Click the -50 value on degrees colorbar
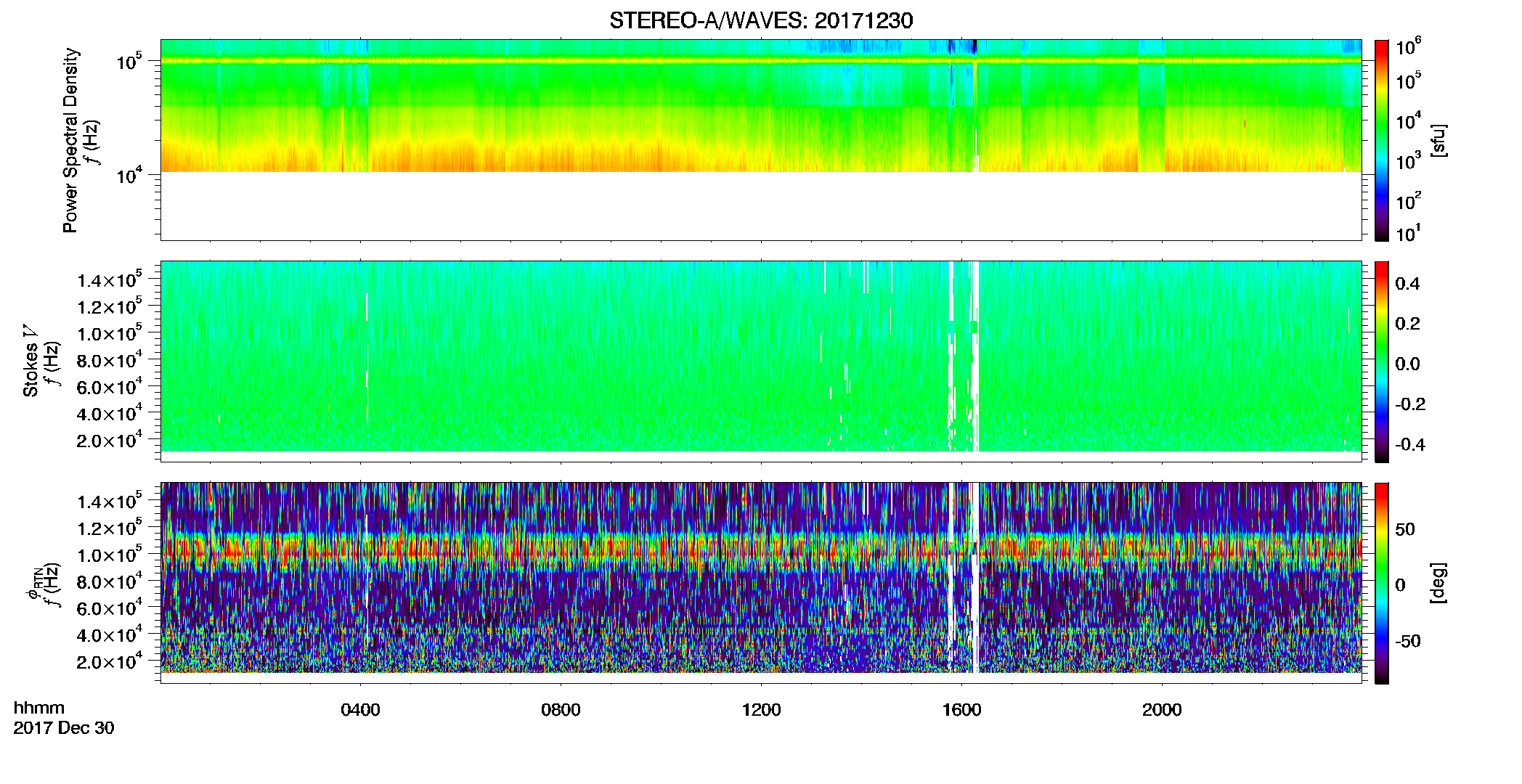The width and height of the screenshot is (1522, 784). point(1407,641)
